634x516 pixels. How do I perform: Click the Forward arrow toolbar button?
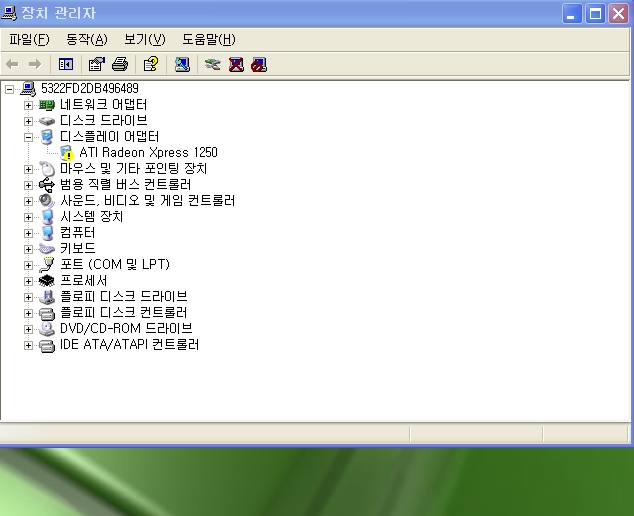[35, 64]
